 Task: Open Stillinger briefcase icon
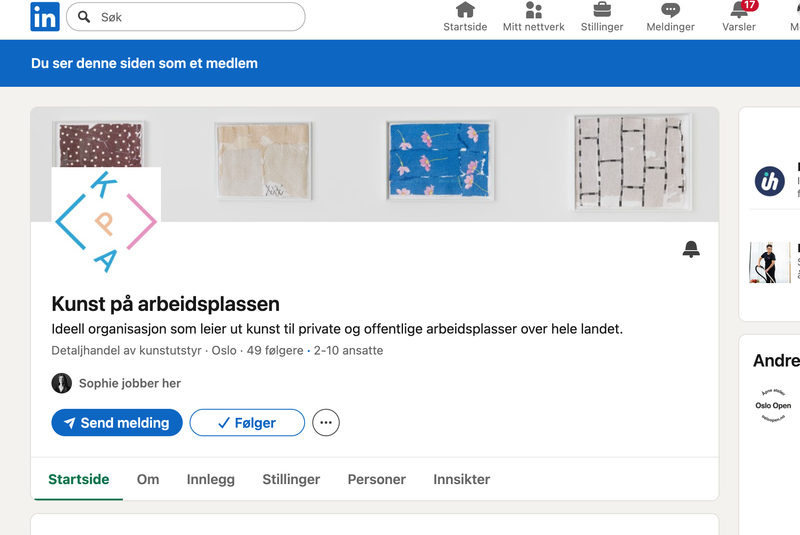(x=602, y=11)
